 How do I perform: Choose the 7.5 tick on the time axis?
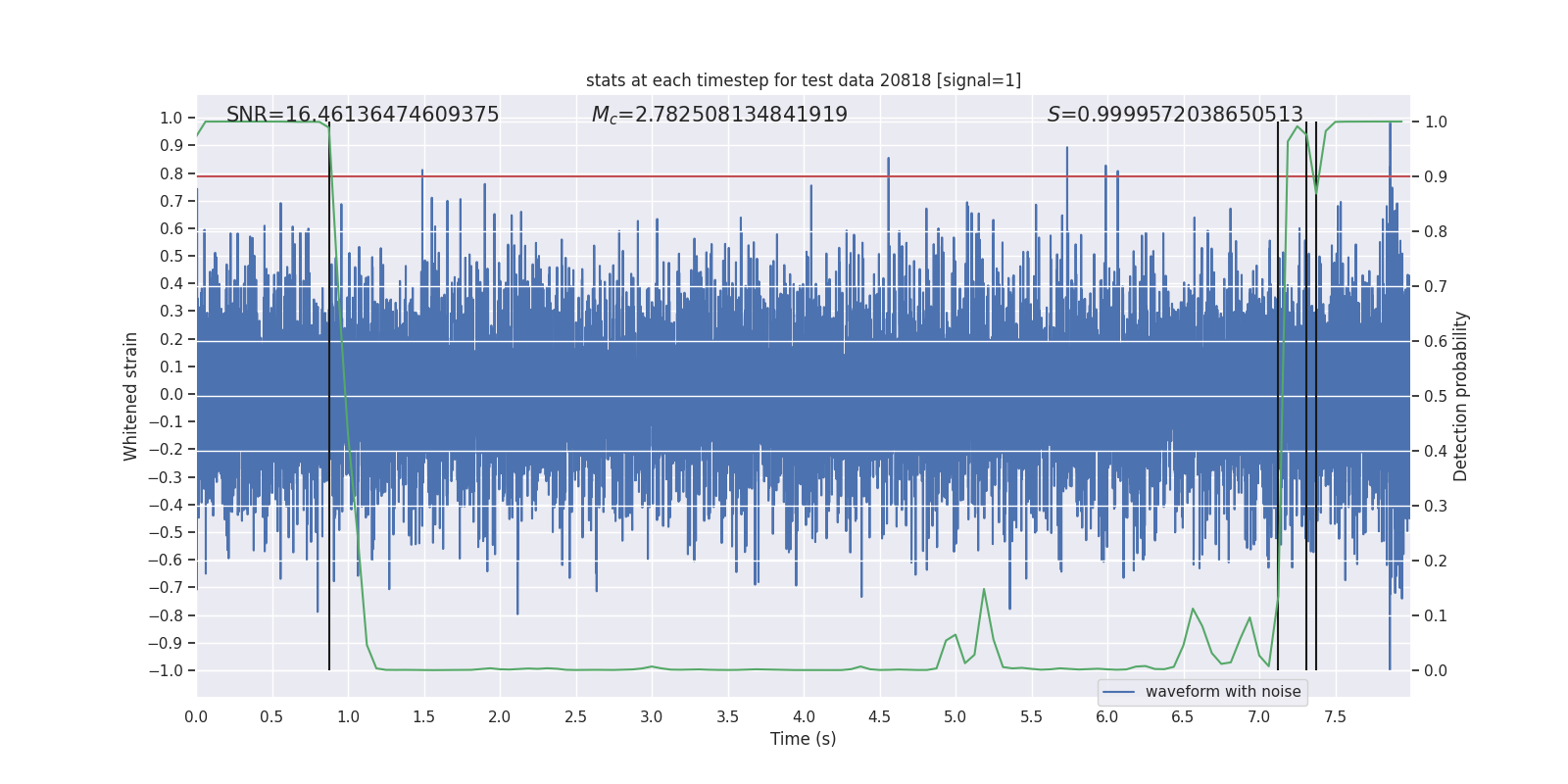tap(1335, 716)
